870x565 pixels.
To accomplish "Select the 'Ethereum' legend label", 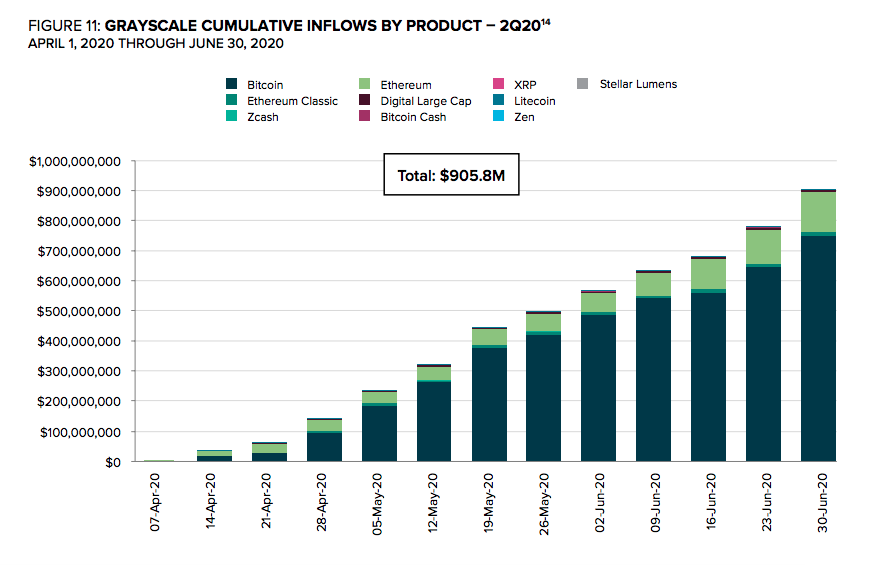I will tap(406, 85).
